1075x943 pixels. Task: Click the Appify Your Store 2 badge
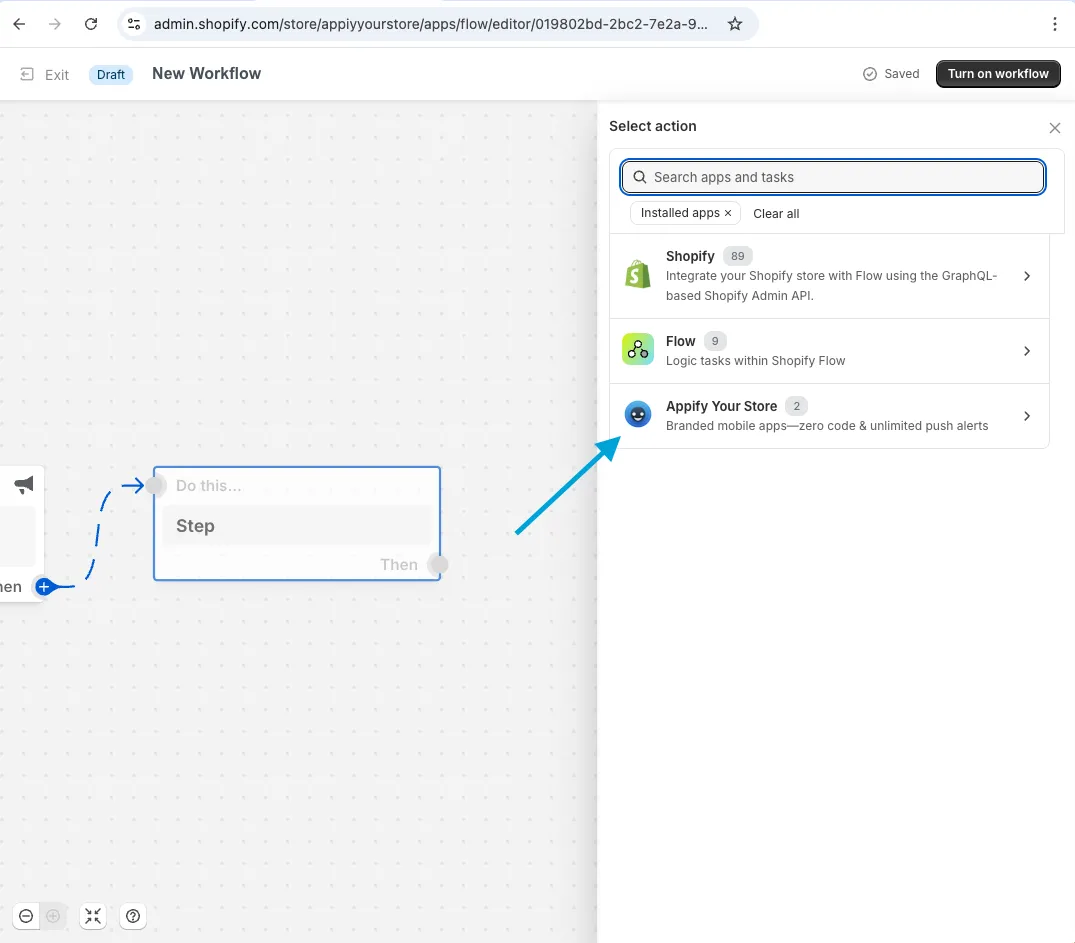point(796,406)
